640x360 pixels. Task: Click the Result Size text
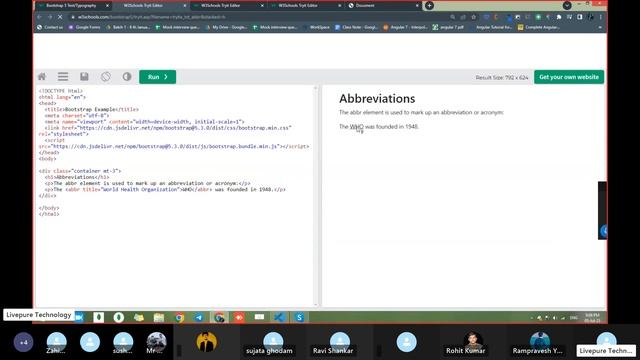(x=502, y=77)
